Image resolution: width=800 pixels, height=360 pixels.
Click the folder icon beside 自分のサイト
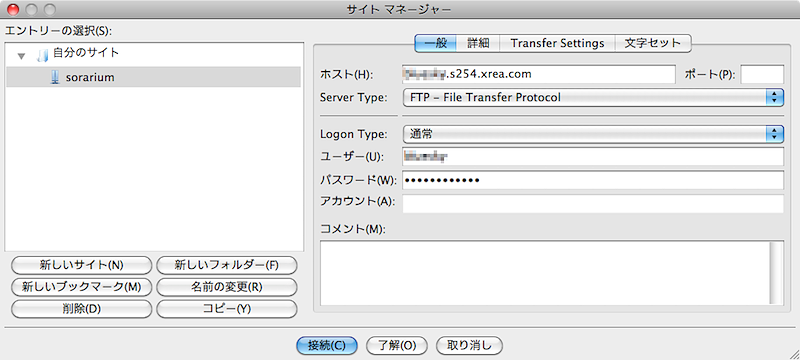click(x=42, y=55)
